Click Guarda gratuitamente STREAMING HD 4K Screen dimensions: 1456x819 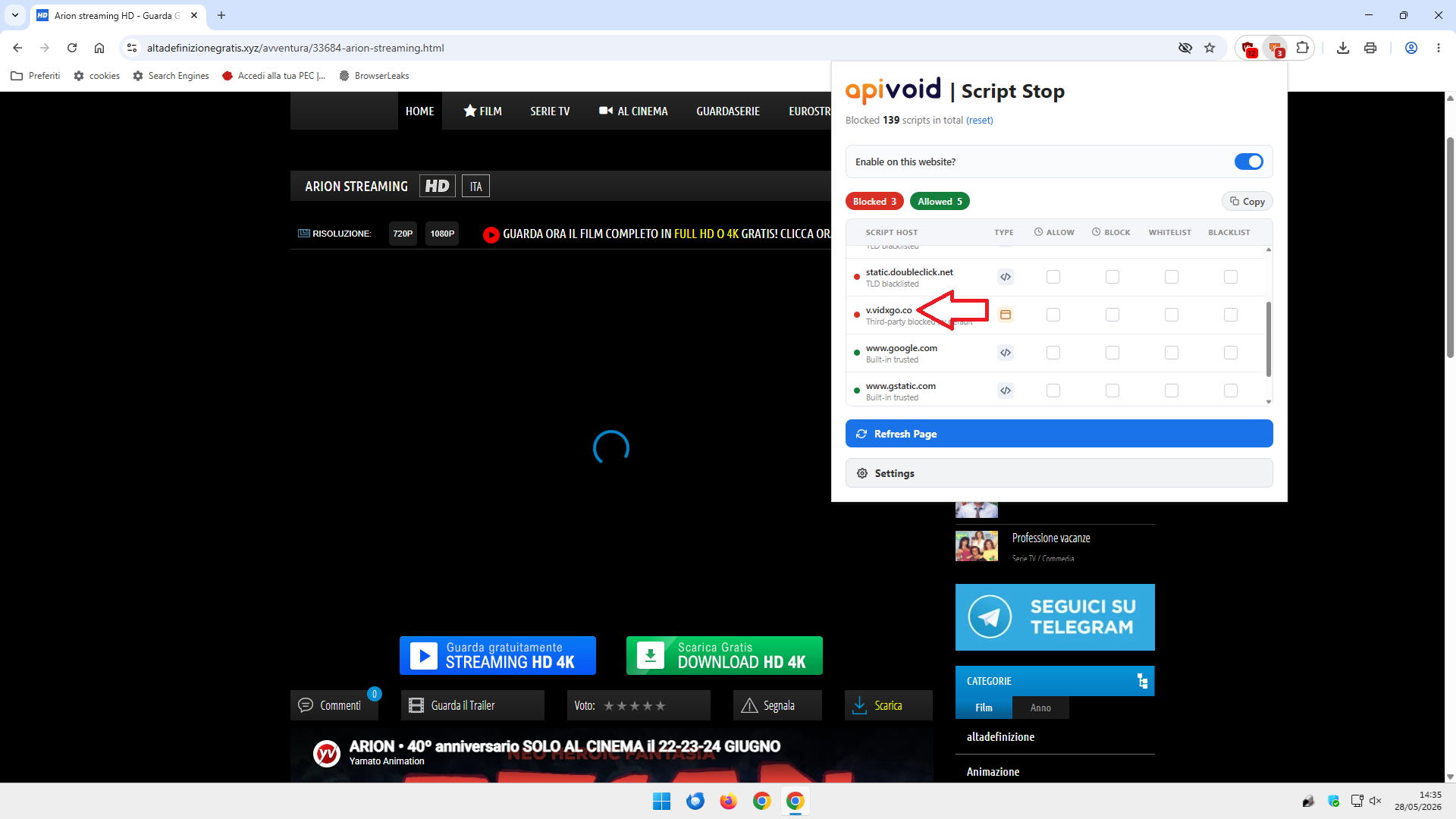pyautogui.click(x=497, y=655)
